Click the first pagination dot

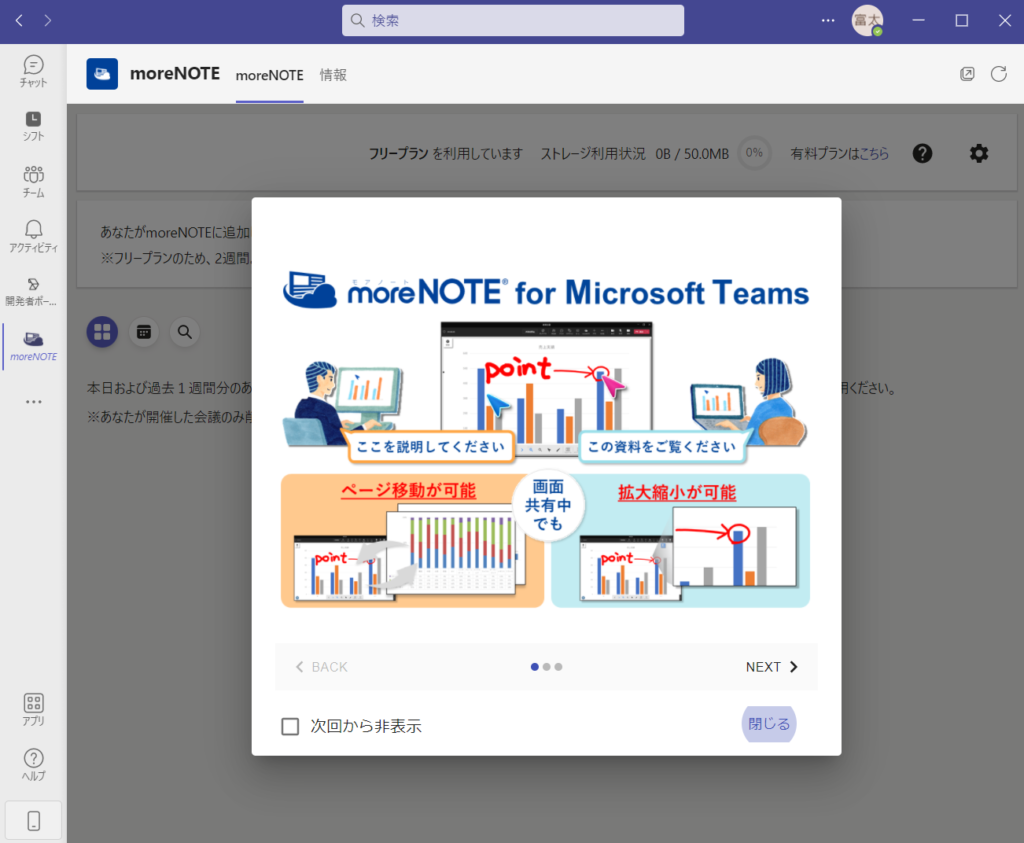click(535, 667)
